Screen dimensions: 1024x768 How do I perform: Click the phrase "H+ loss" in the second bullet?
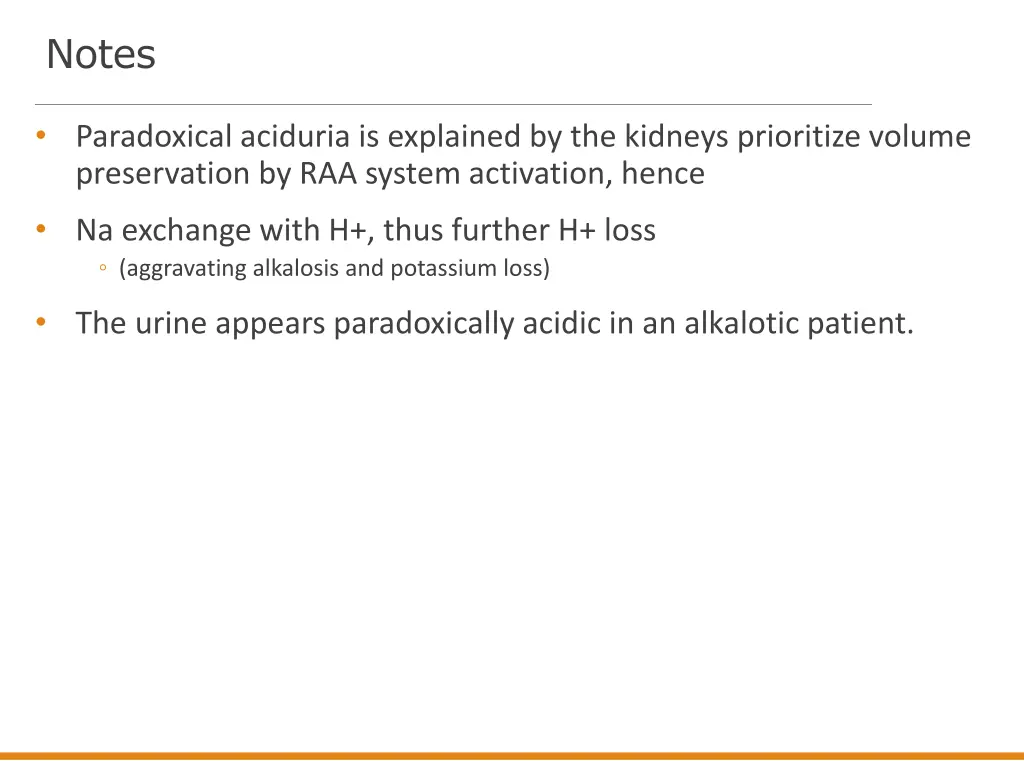(607, 230)
